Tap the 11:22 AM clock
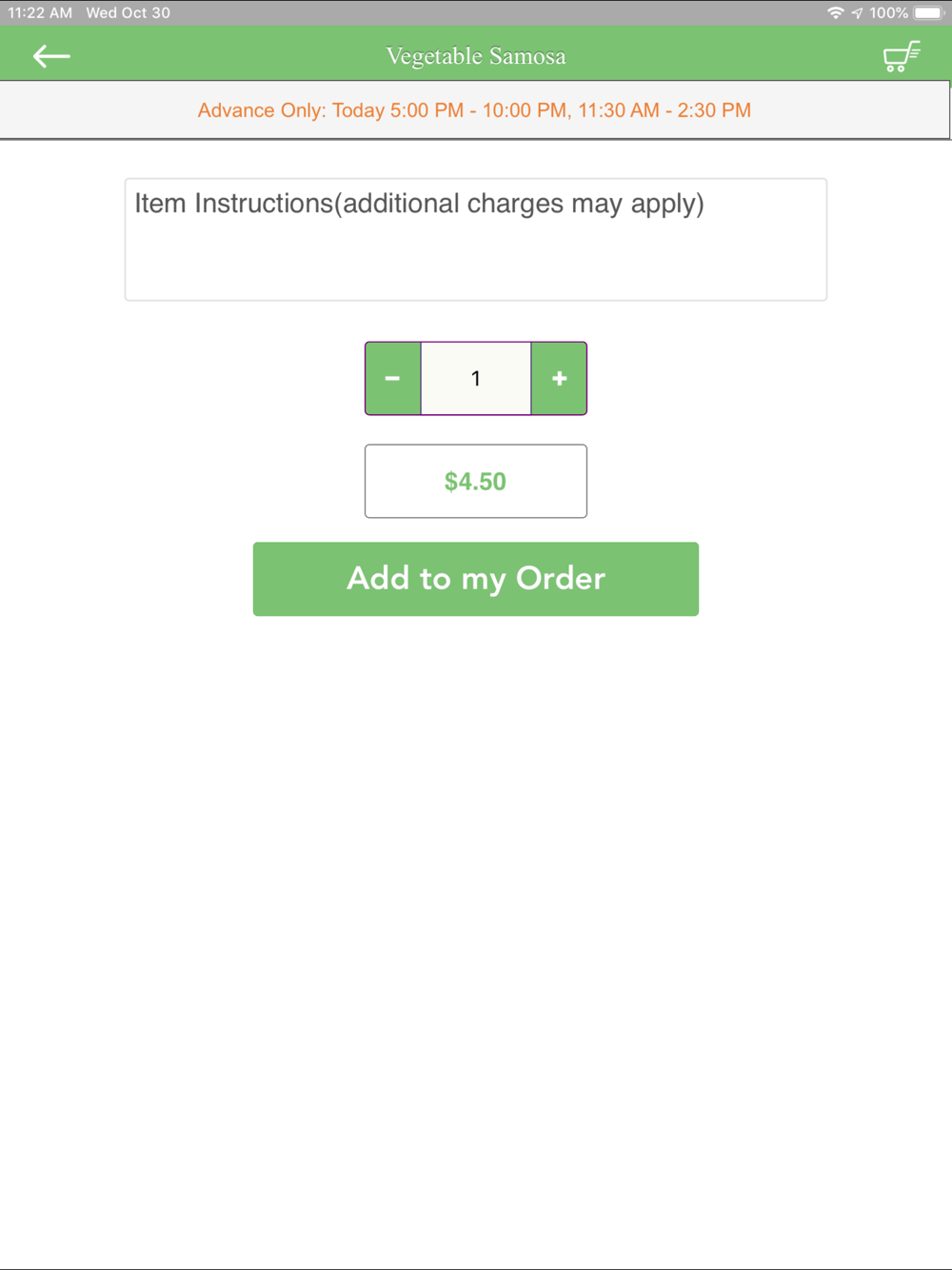 tap(40, 13)
